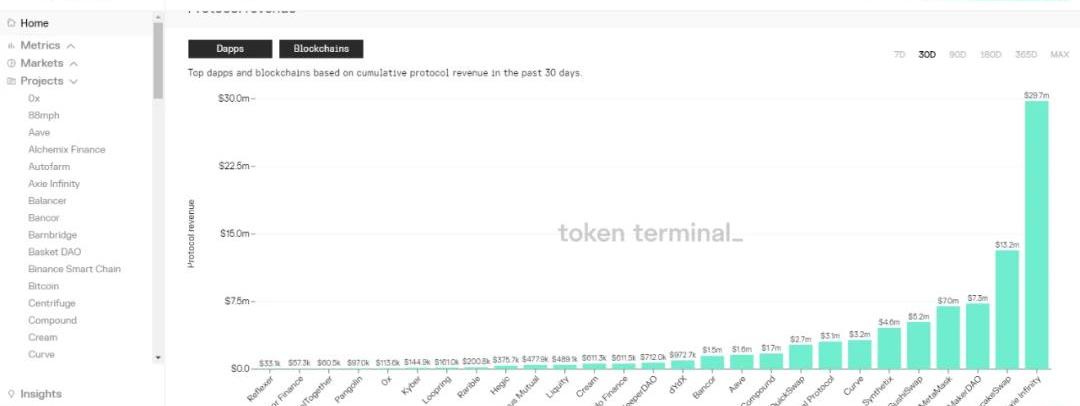The width and height of the screenshot is (1080, 406).
Task: Select the 90D time range
Action: 957,54
